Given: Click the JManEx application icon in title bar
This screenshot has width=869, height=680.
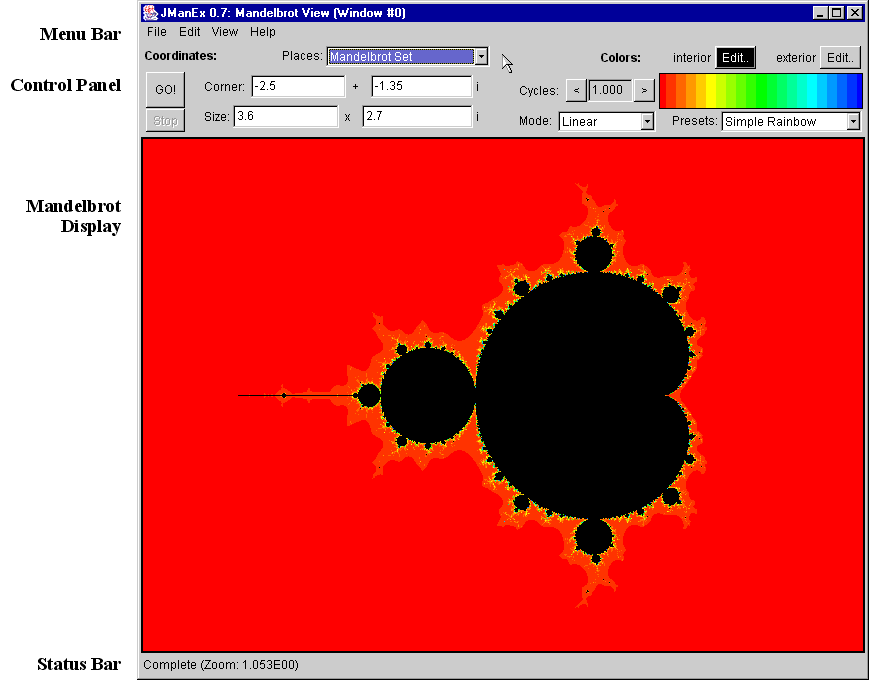Looking at the screenshot, I should [x=151, y=12].
